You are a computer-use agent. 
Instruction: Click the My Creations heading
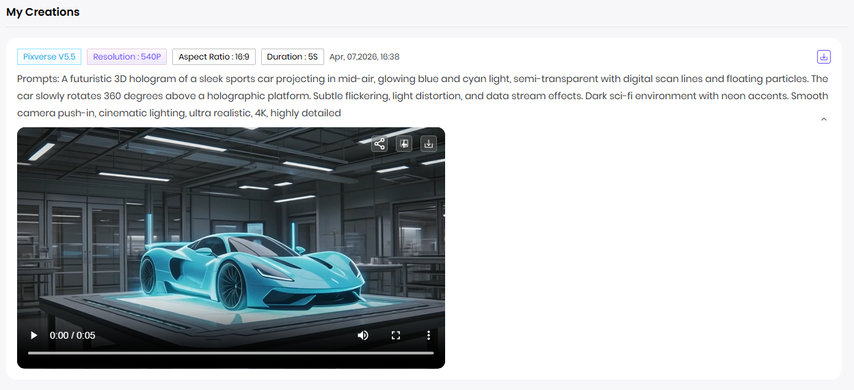tap(43, 12)
